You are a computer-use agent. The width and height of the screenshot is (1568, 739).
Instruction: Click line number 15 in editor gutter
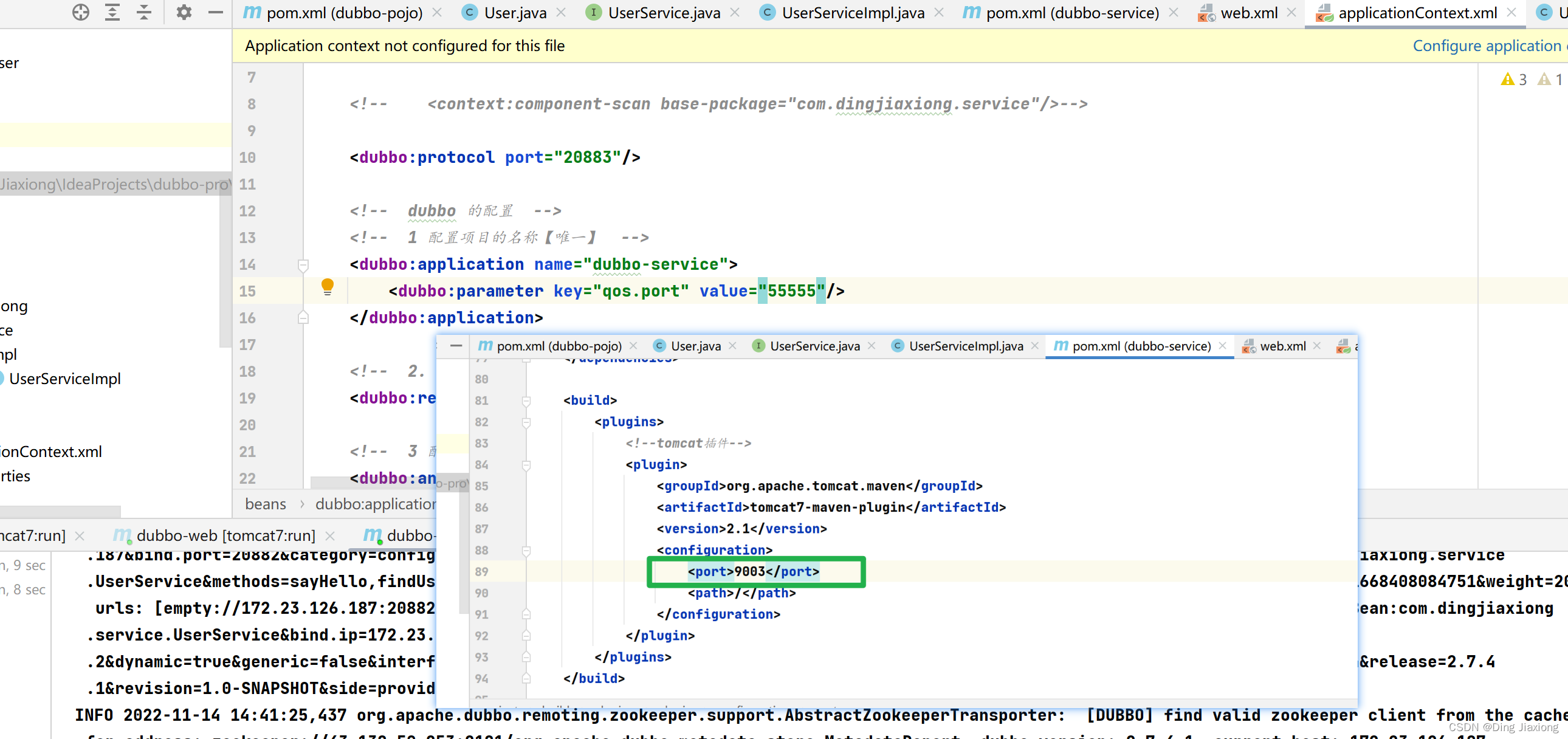248,291
